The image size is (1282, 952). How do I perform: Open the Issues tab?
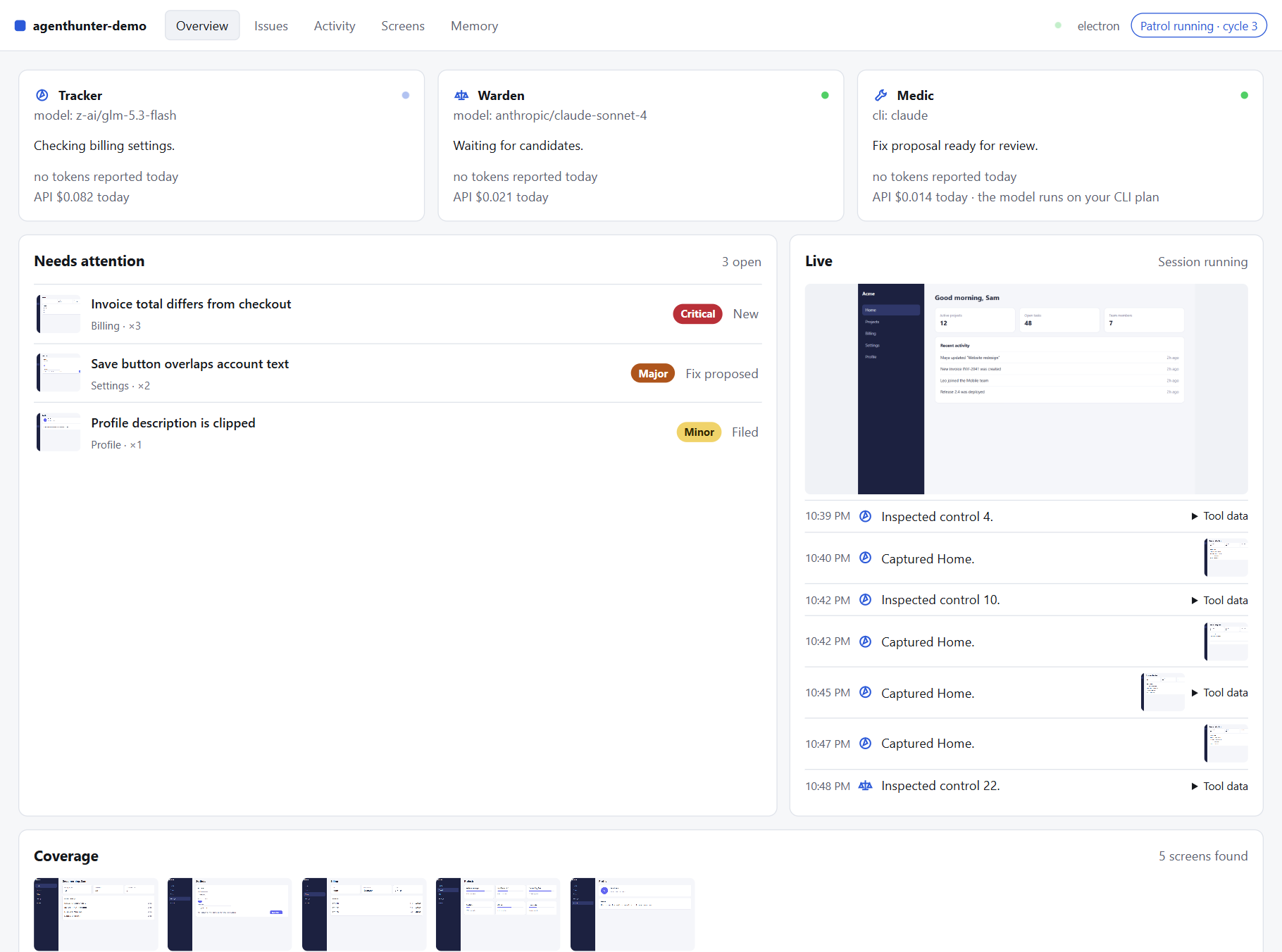(271, 25)
